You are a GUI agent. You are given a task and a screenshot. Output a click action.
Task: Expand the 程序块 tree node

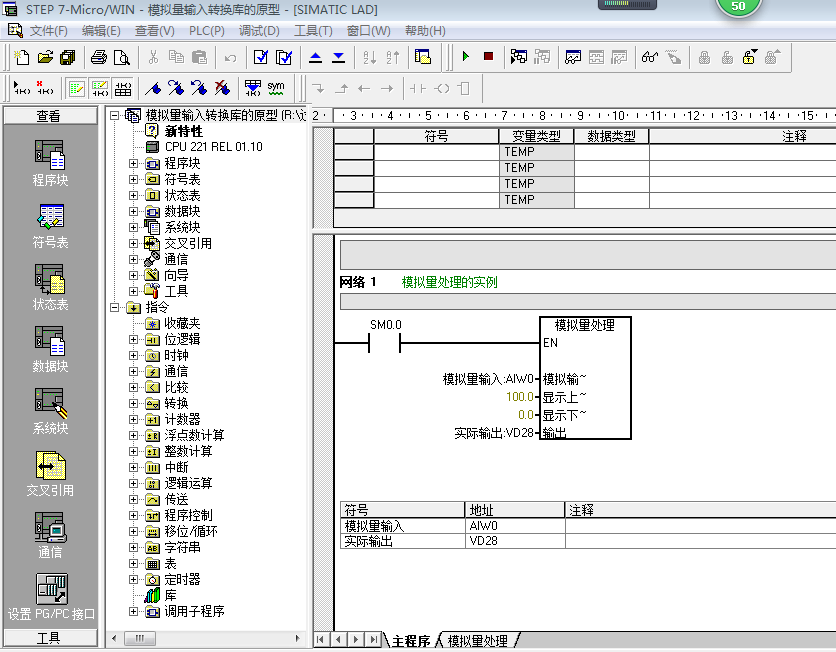(134, 163)
